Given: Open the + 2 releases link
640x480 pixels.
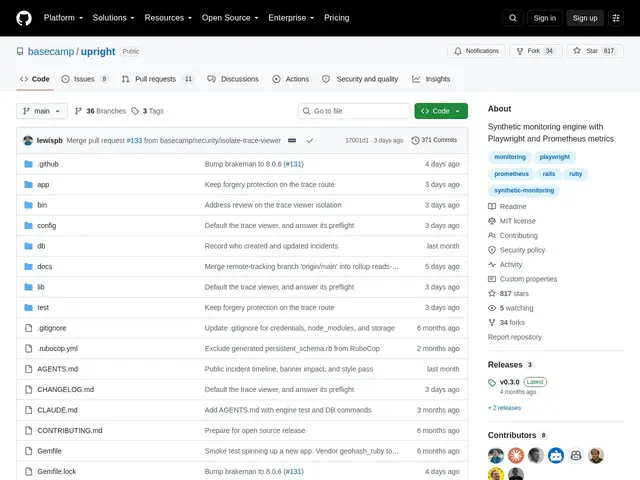Looking at the screenshot, I should [x=504, y=408].
